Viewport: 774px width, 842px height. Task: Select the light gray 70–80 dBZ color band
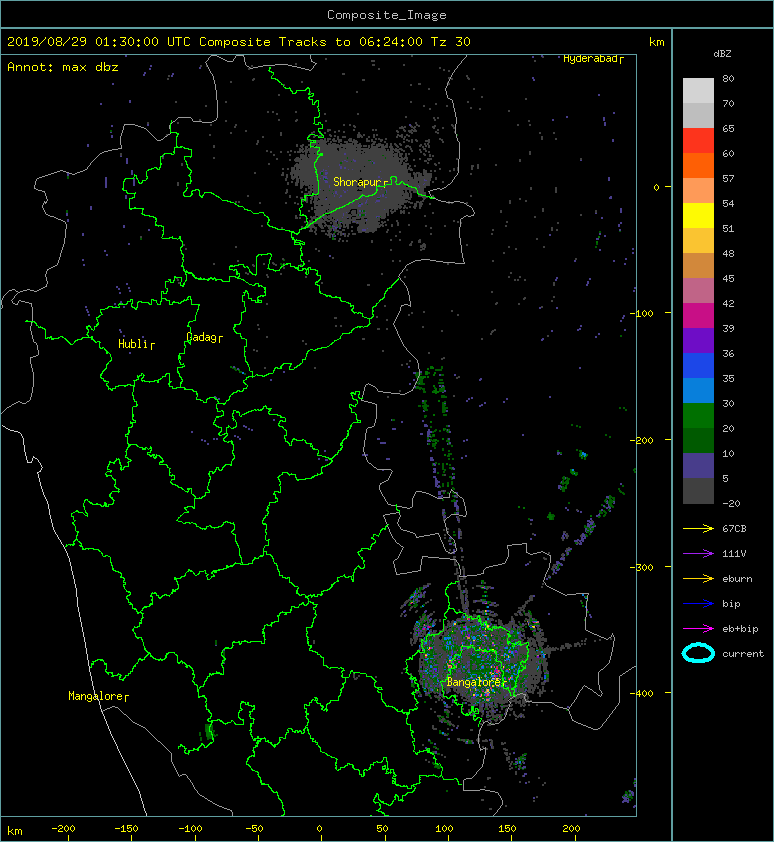pyautogui.click(x=698, y=90)
